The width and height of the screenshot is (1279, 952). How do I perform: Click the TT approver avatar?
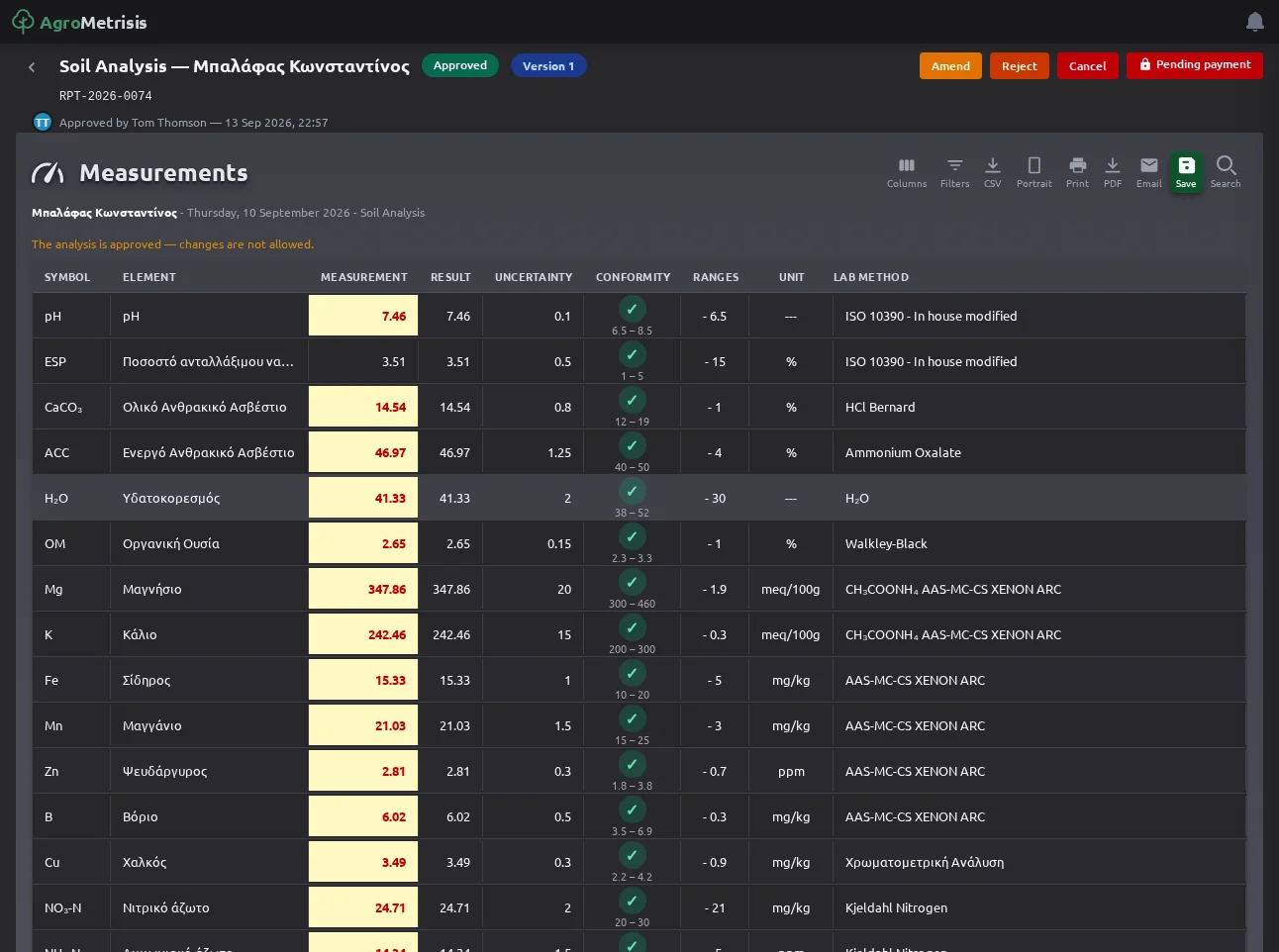(43, 122)
